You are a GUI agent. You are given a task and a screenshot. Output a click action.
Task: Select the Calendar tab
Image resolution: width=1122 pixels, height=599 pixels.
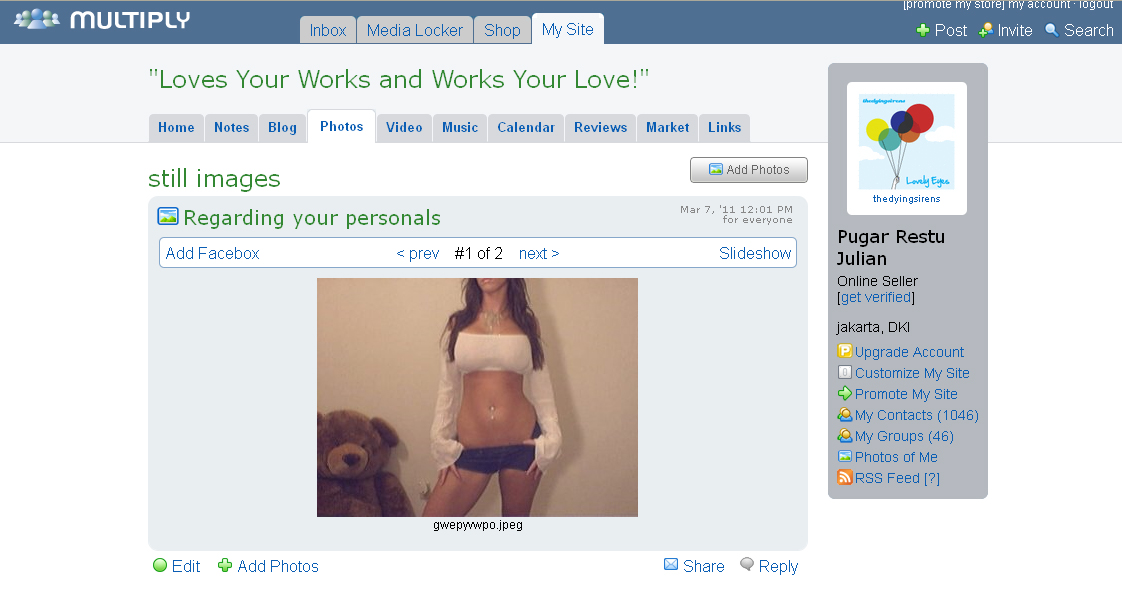526,128
